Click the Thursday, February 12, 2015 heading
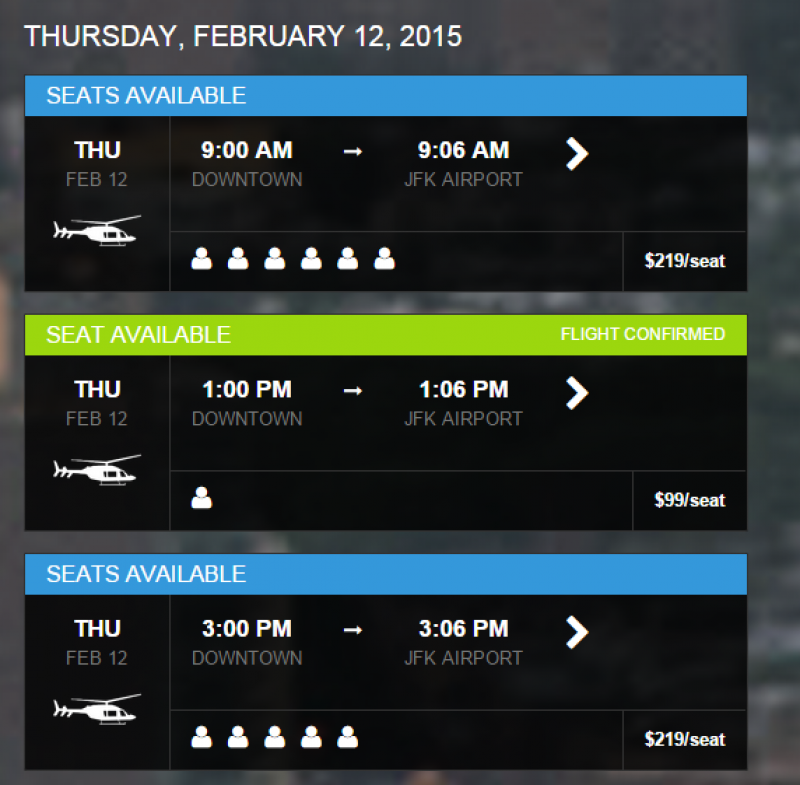Screen dimensions: 800x785 [243, 37]
